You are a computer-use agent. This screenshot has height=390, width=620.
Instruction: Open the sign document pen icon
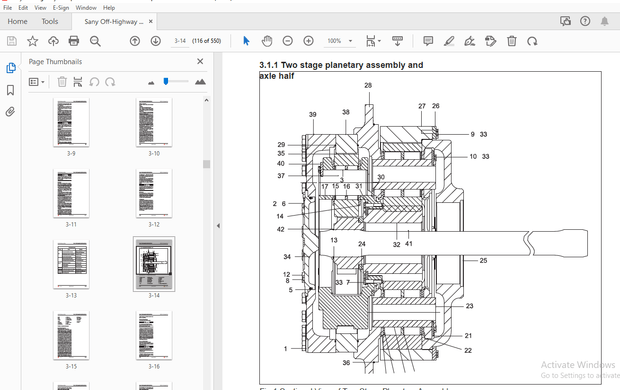point(470,41)
